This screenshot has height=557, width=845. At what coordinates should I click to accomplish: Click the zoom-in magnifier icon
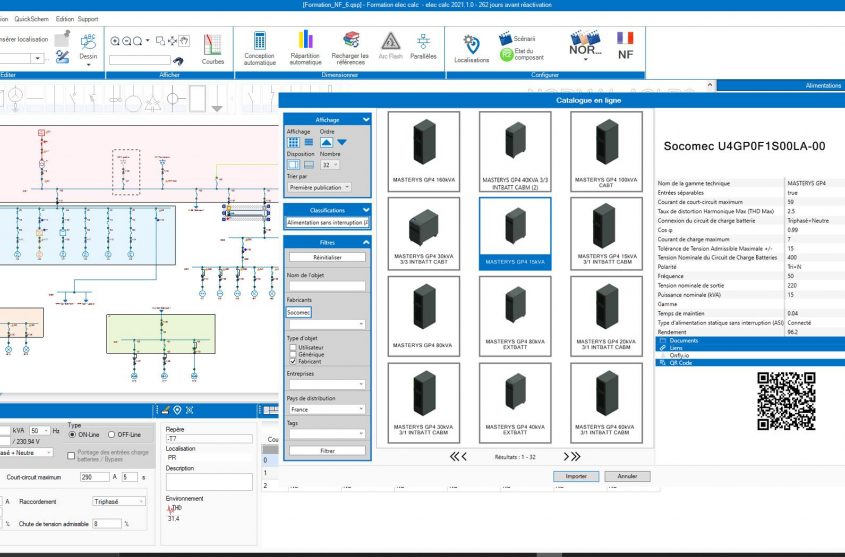pyautogui.click(x=115, y=41)
